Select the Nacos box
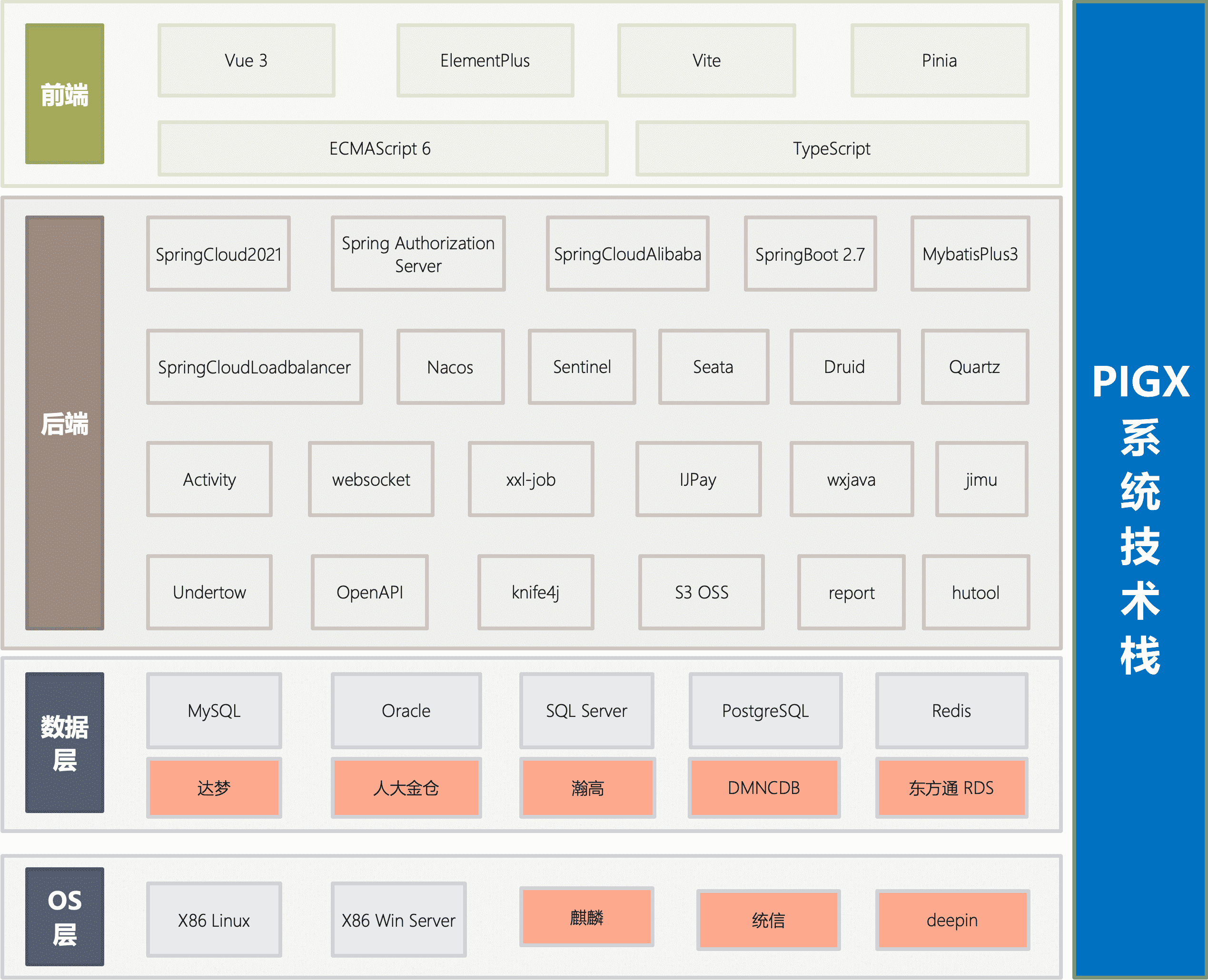The height and width of the screenshot is (980, 1208). point(450,366)
